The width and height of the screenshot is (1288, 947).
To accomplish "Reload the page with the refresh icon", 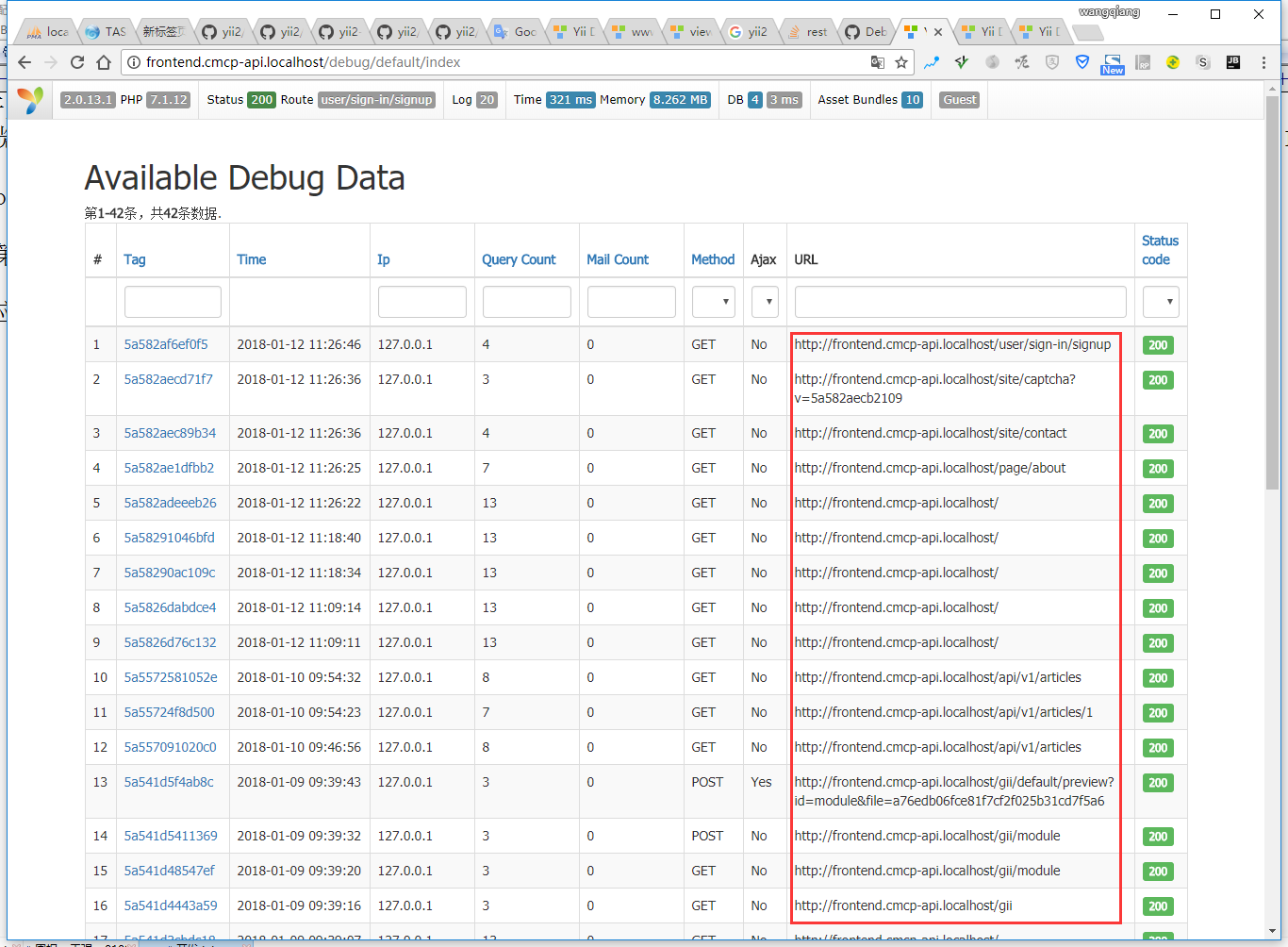I will [77, 62].
